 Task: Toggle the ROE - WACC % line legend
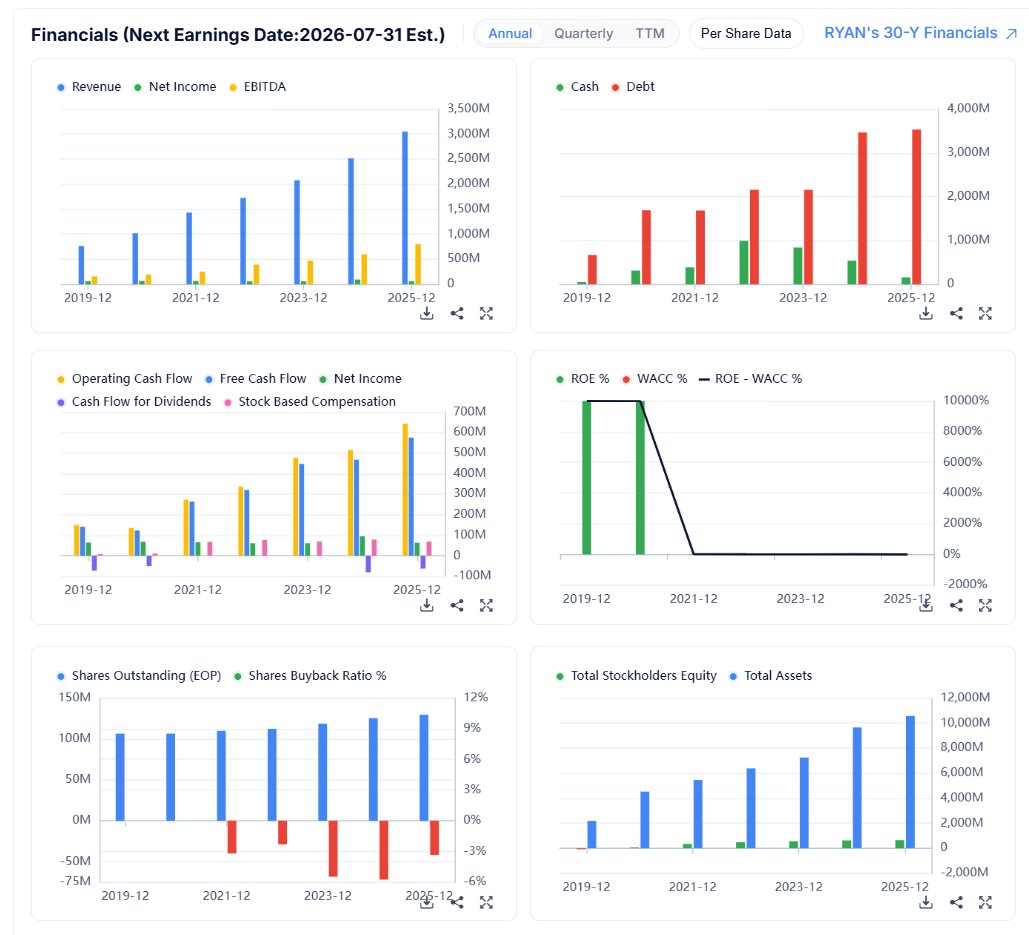(751, 379)
